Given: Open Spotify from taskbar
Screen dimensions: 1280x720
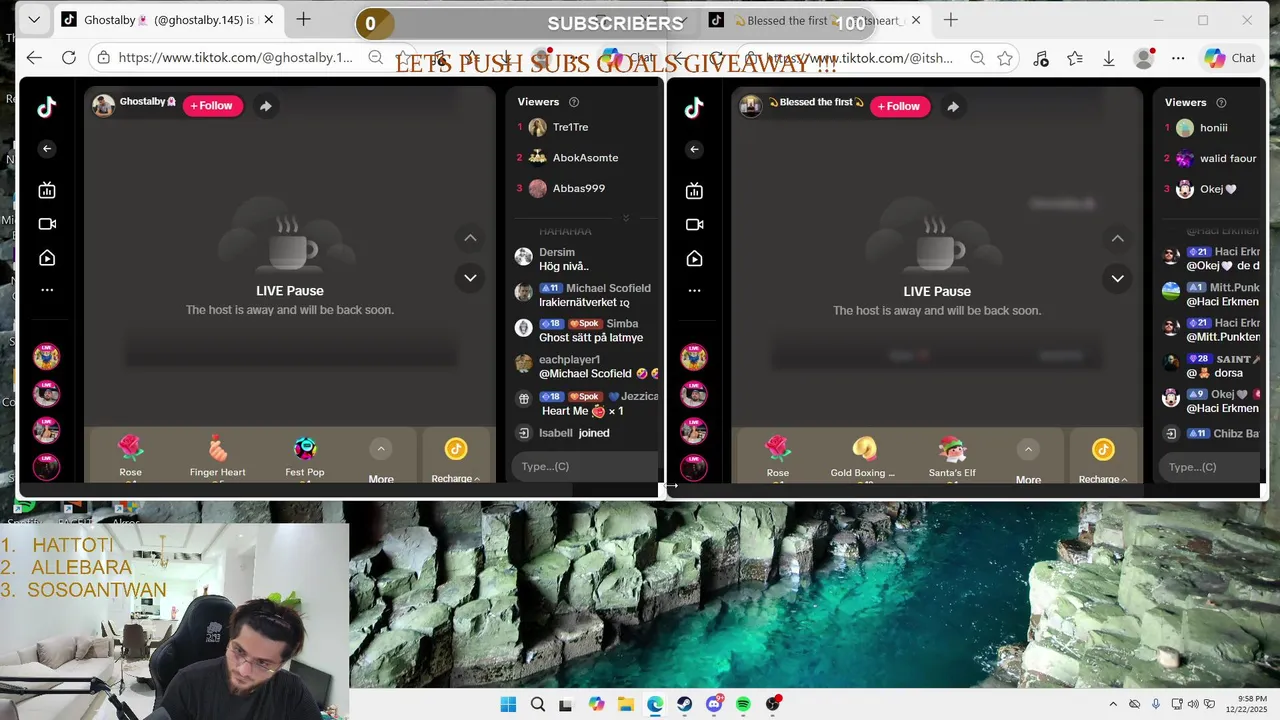Looking at the screenshot, I should click(743, 704).
